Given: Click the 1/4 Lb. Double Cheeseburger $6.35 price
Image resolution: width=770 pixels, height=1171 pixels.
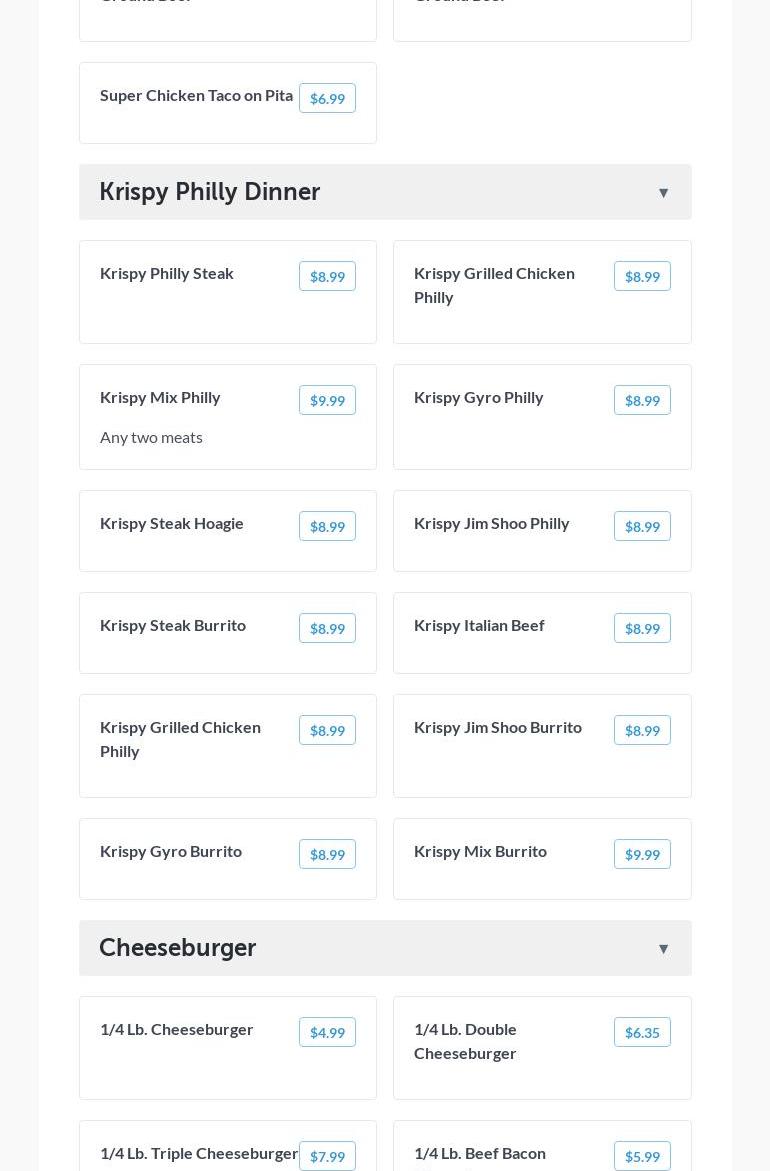Looking at the screenshot, I should (642, 1033).
